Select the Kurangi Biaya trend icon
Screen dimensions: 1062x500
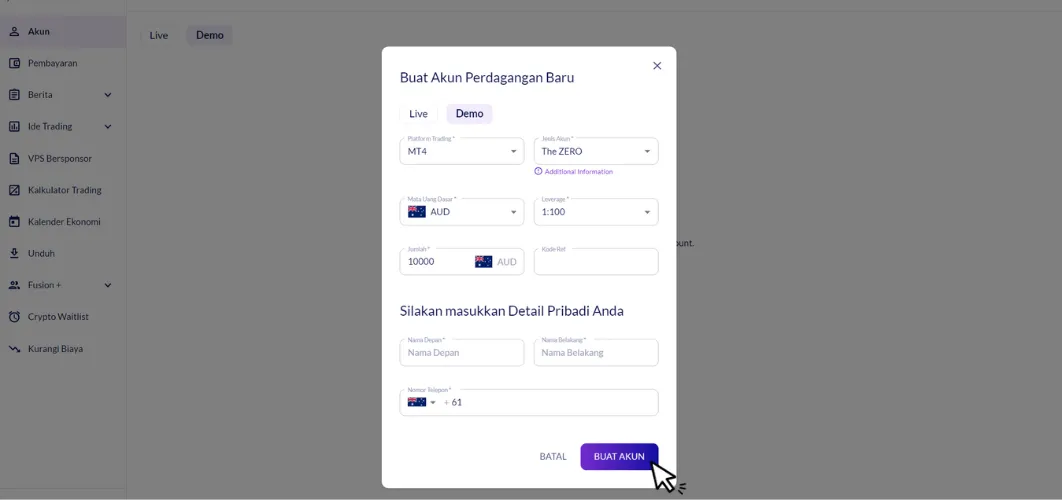[x=14, y=349]
